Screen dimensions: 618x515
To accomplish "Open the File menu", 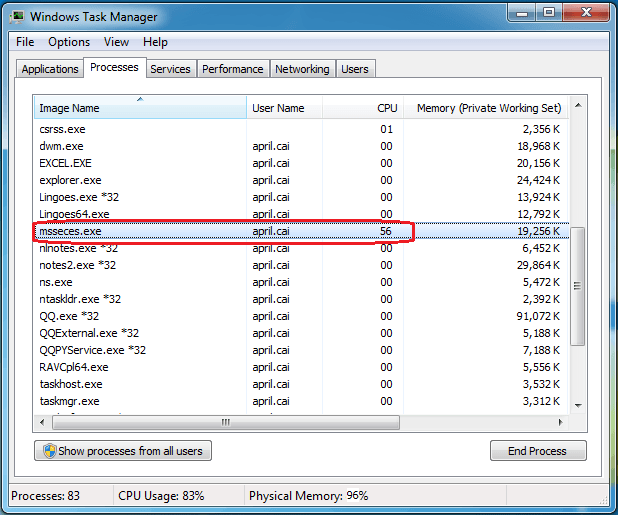I will pyautogui.click(x=25, y=42).
